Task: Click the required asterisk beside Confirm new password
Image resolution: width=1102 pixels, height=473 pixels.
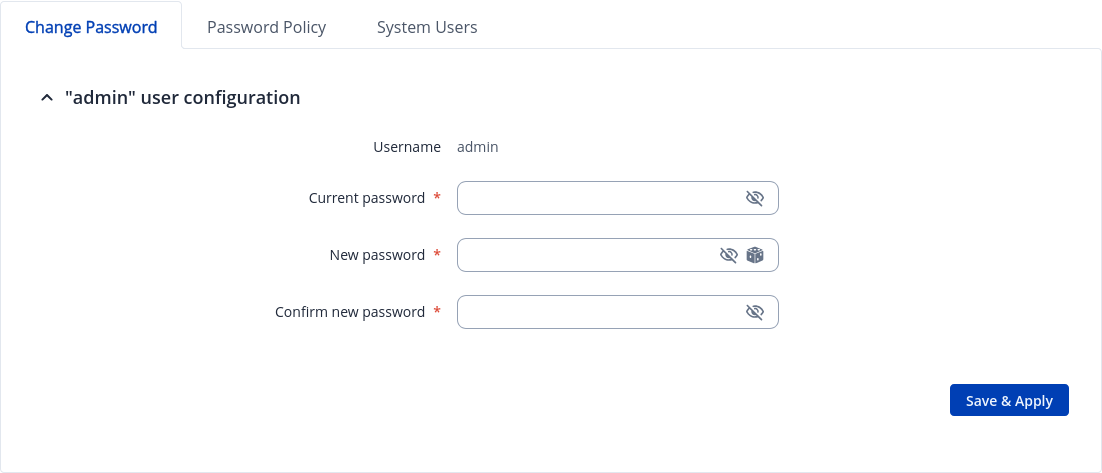Action: tap(437, 311)
